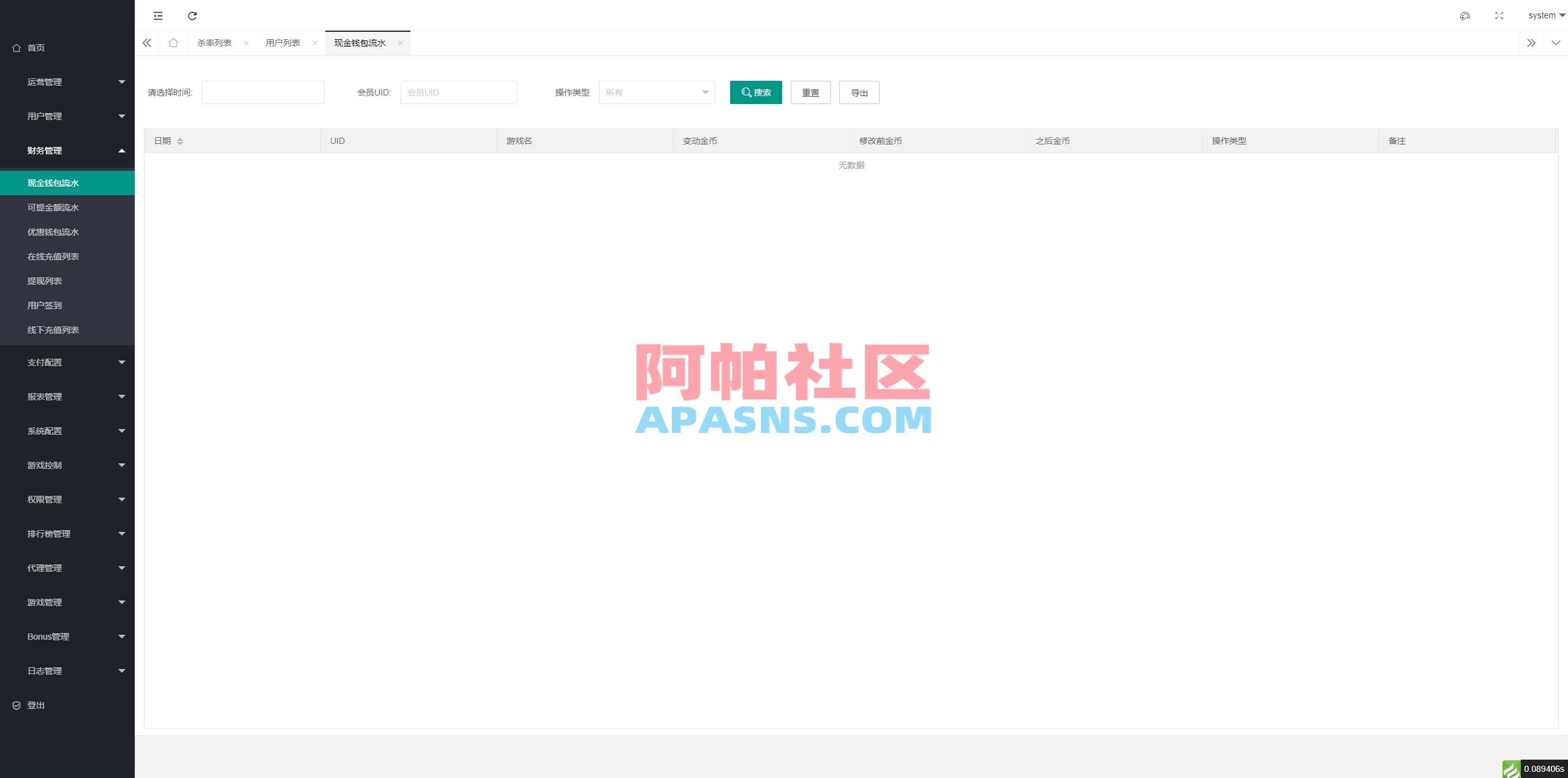Viewport: 1568px width, 778px height.
Task: Click the 会员UID input field
Action: [x=458, y=92]
